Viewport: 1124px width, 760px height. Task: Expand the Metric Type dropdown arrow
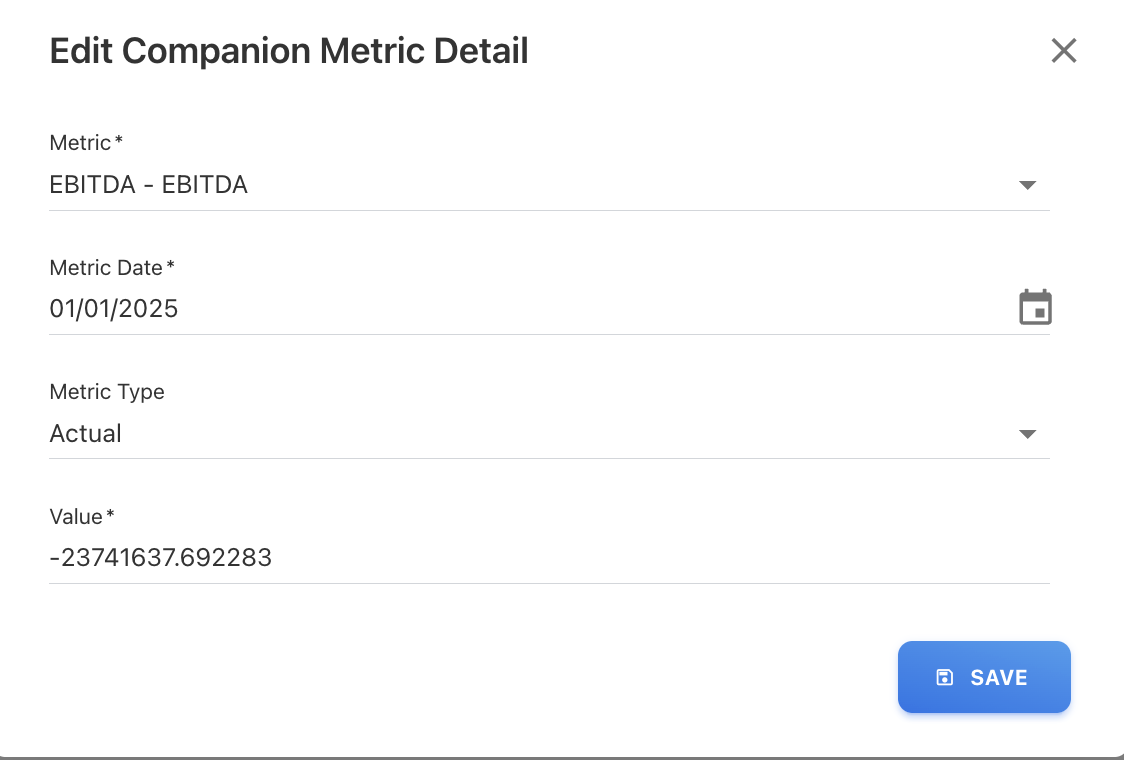tap(1027, 434)
